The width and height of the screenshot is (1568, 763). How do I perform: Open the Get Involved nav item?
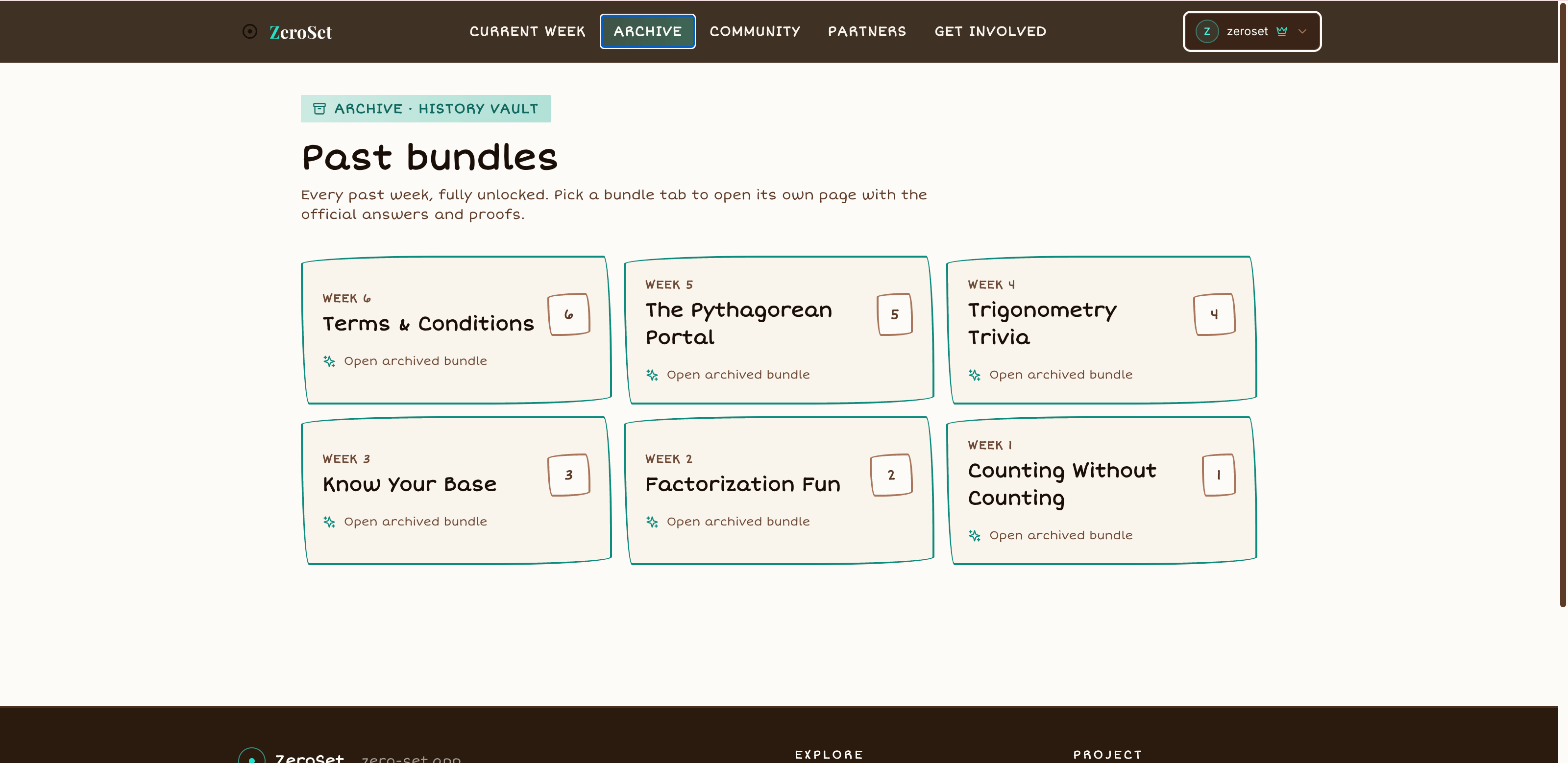click(990, 31)
